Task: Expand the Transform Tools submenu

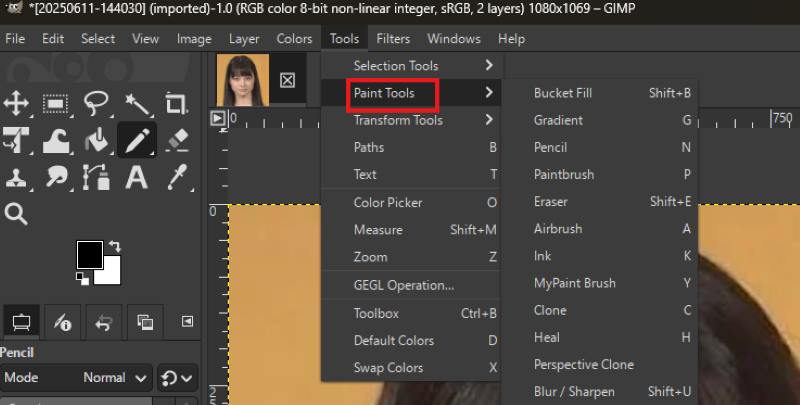Action: (x=412, y=120)
